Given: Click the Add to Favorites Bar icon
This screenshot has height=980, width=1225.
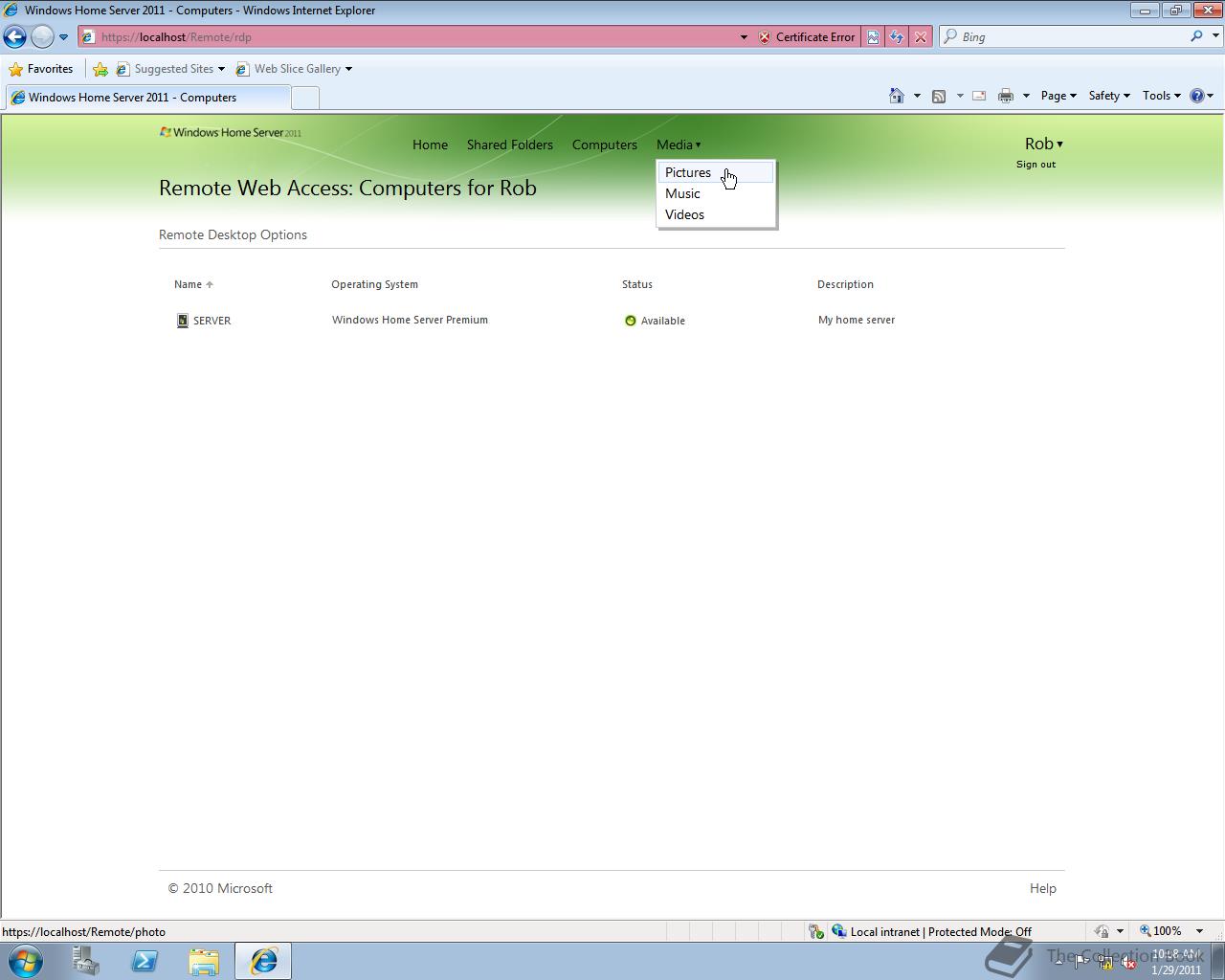Looking at the screenshot, I should coord(100,69).
